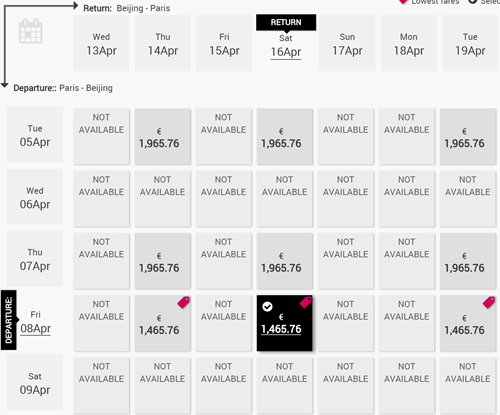Choose the selected 1,465.76 fare for 08Apr/16Apr
Screen dimensions: 500x415
(284, 323)
